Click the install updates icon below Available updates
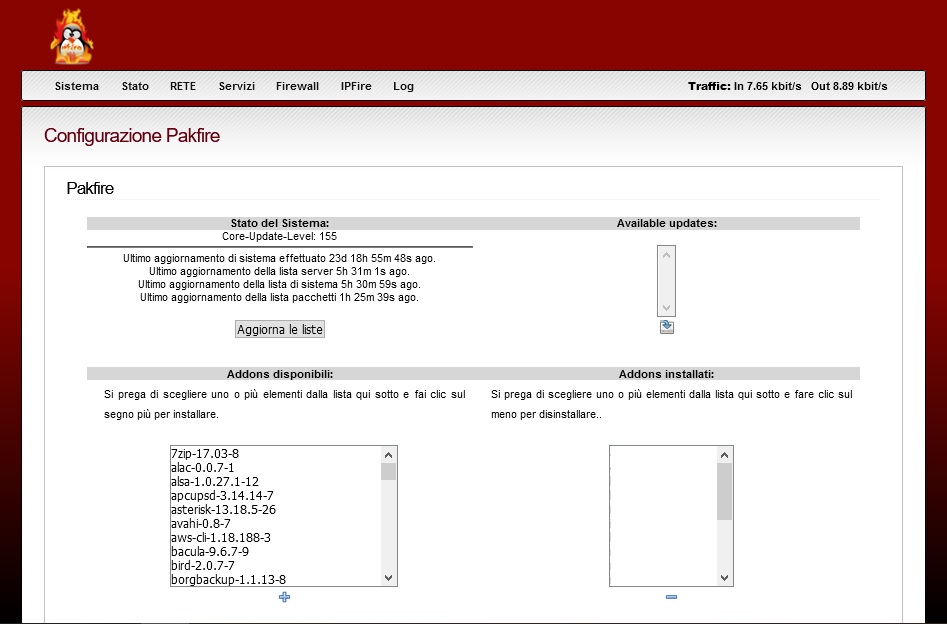 click(667, 327)
